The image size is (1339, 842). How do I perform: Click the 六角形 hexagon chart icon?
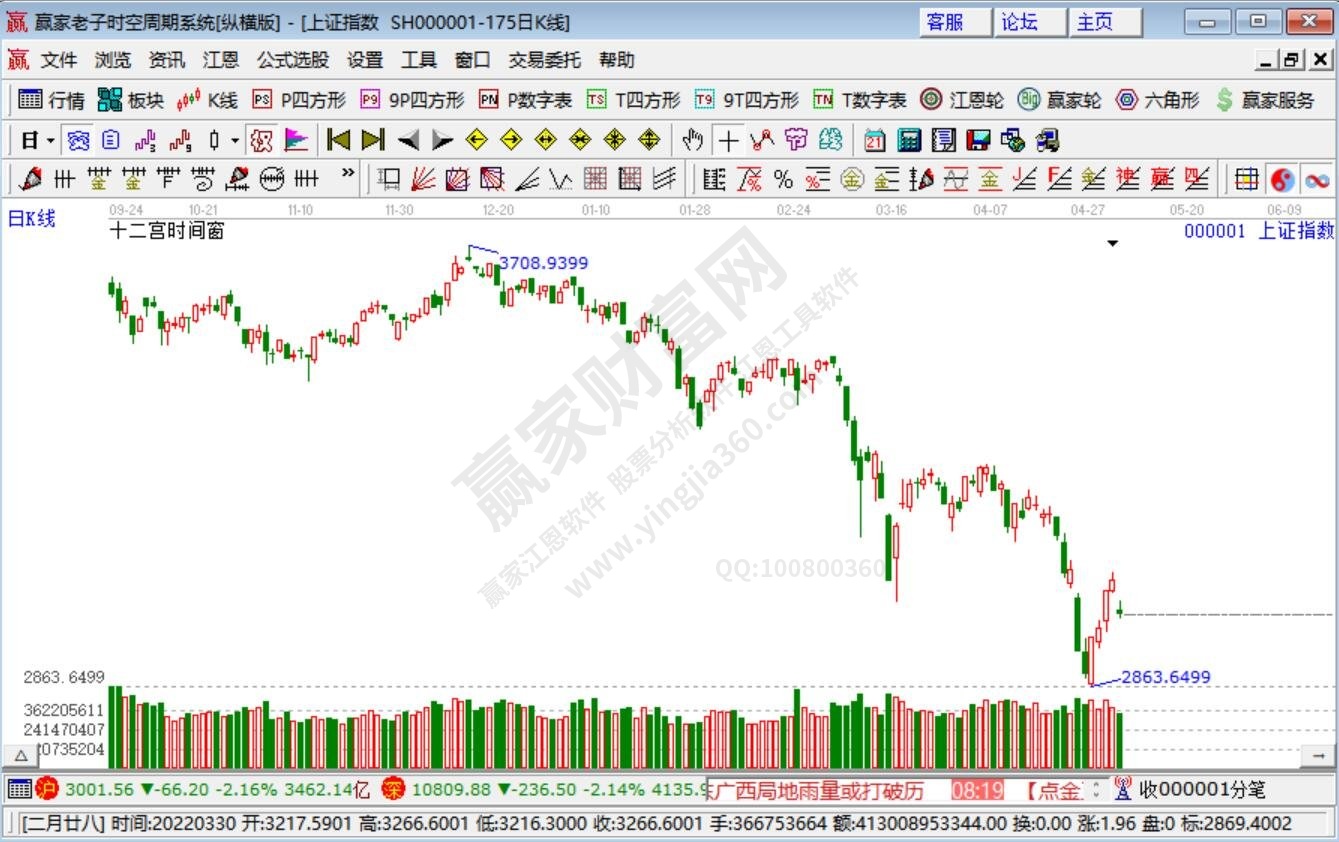pos(1157,100)
